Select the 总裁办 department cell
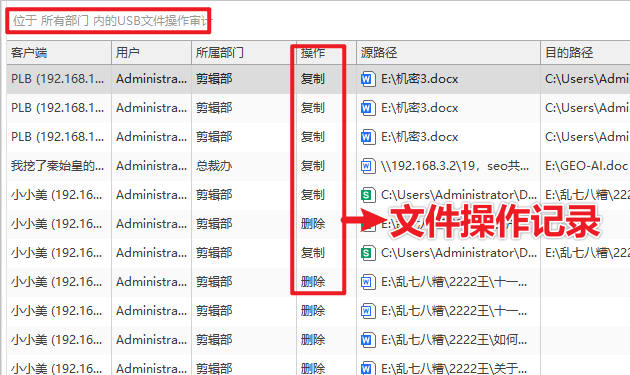This screenshot has width=630, height=375. pyautogui.click(x=214, y=166)
